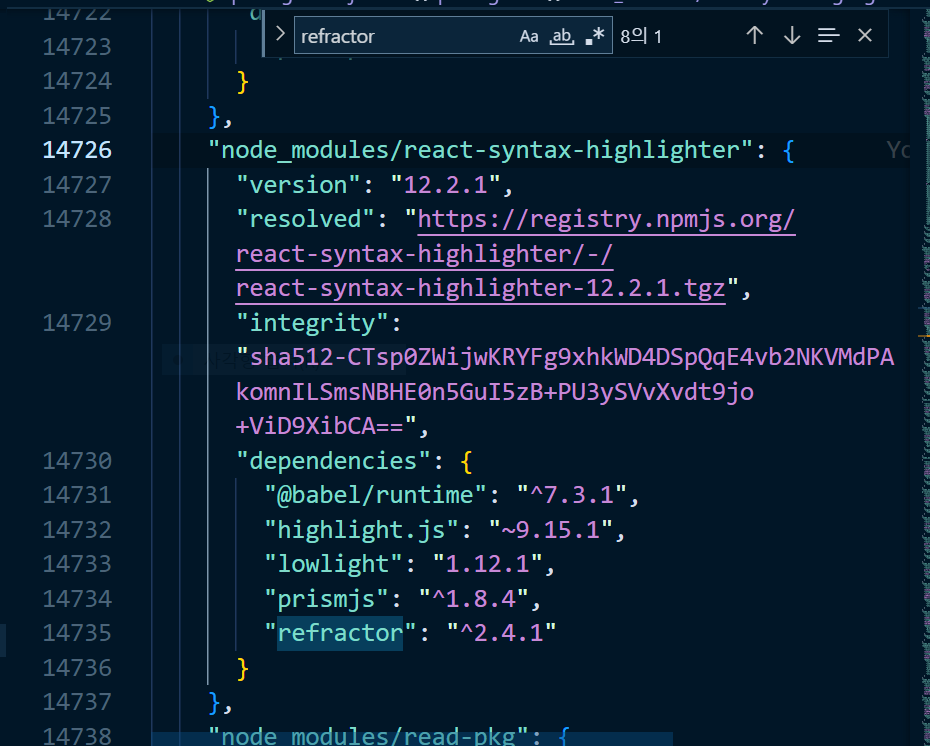
Task: Click the closing brace on line 14736
Action: 242,668
